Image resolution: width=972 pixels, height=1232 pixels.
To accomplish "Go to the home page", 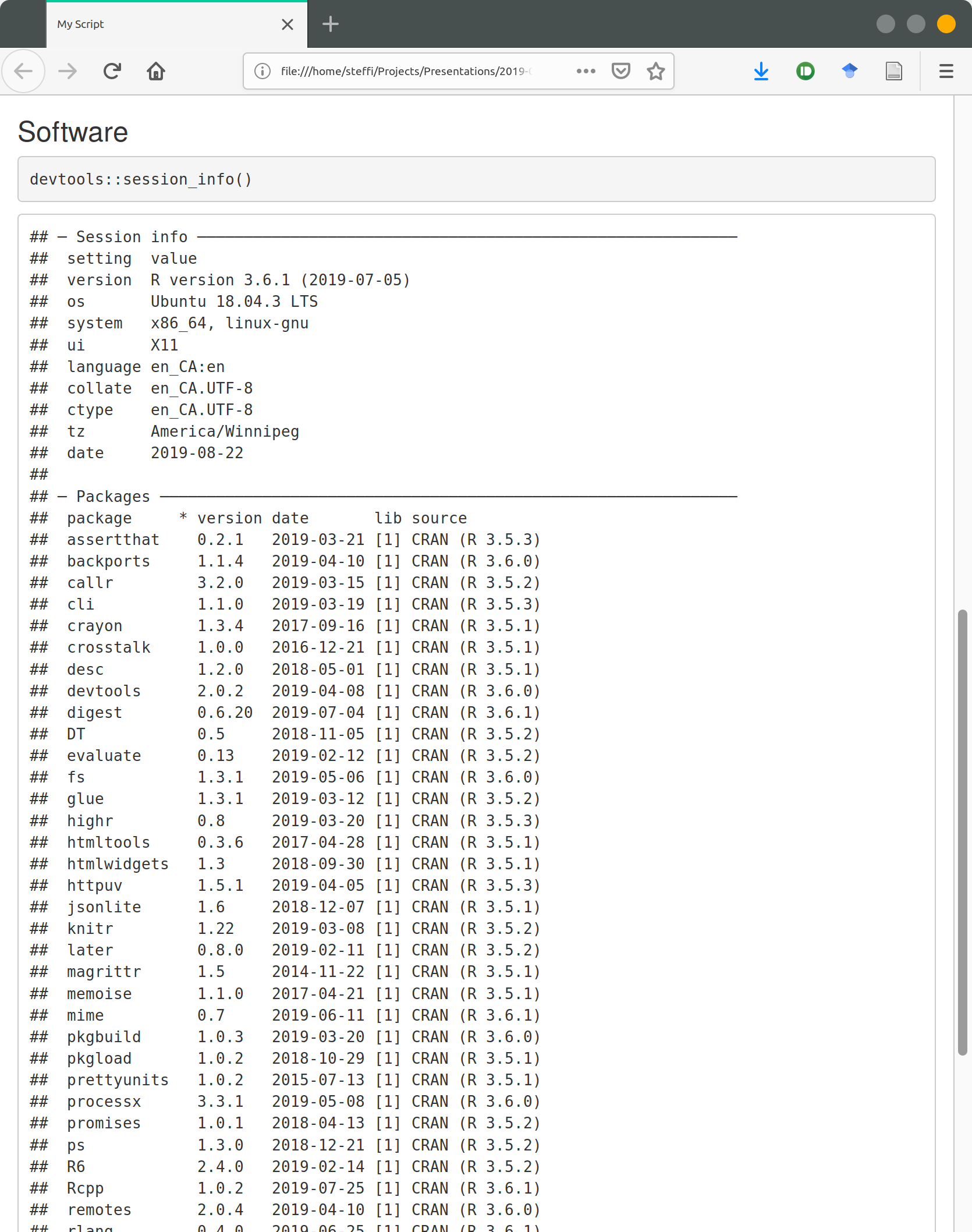I will pyautogui.click(x=155, y=71).
